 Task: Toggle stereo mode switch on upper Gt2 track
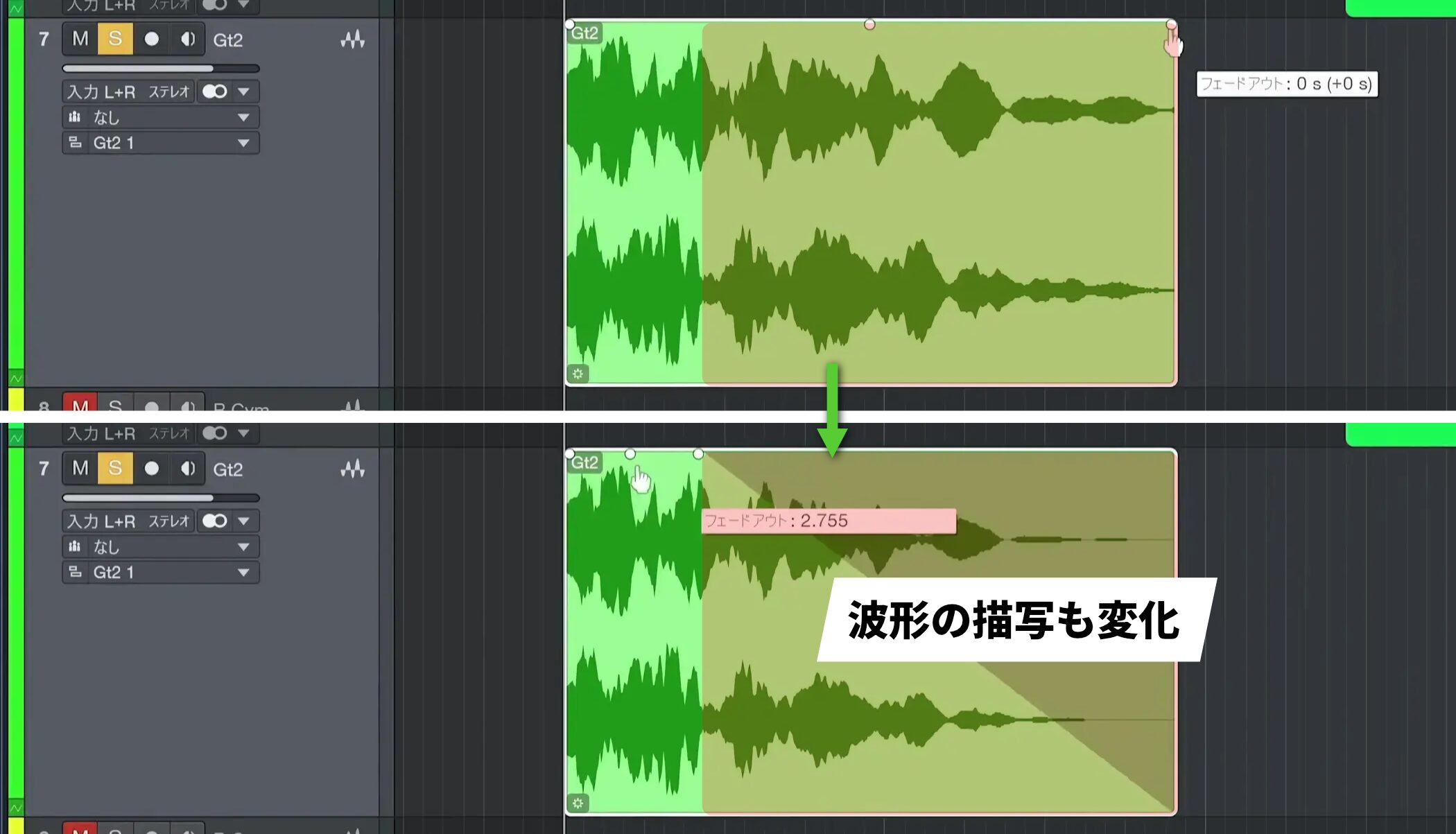pos(215,92)
